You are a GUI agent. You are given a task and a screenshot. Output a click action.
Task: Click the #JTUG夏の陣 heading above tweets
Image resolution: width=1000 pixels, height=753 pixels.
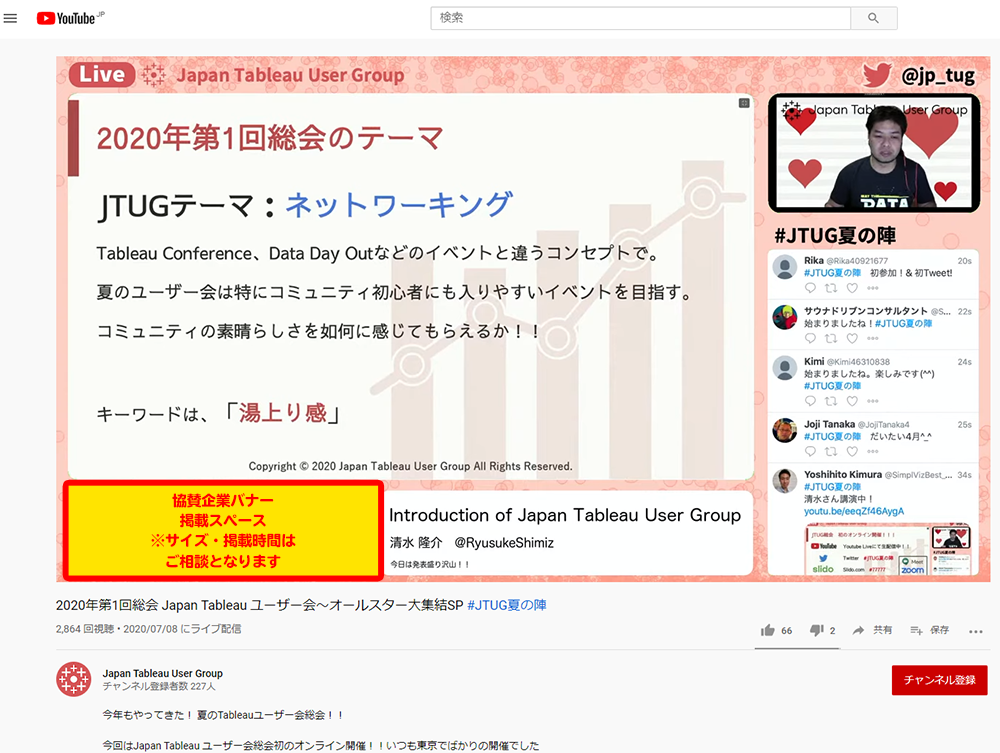tap(835, 235)
